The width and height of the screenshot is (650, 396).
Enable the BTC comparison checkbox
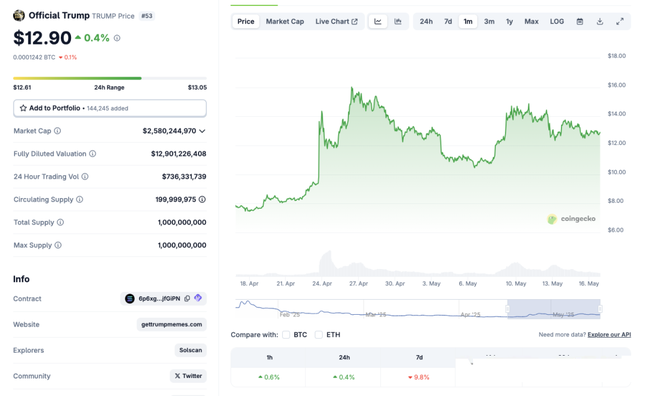[x=286, y=335]
